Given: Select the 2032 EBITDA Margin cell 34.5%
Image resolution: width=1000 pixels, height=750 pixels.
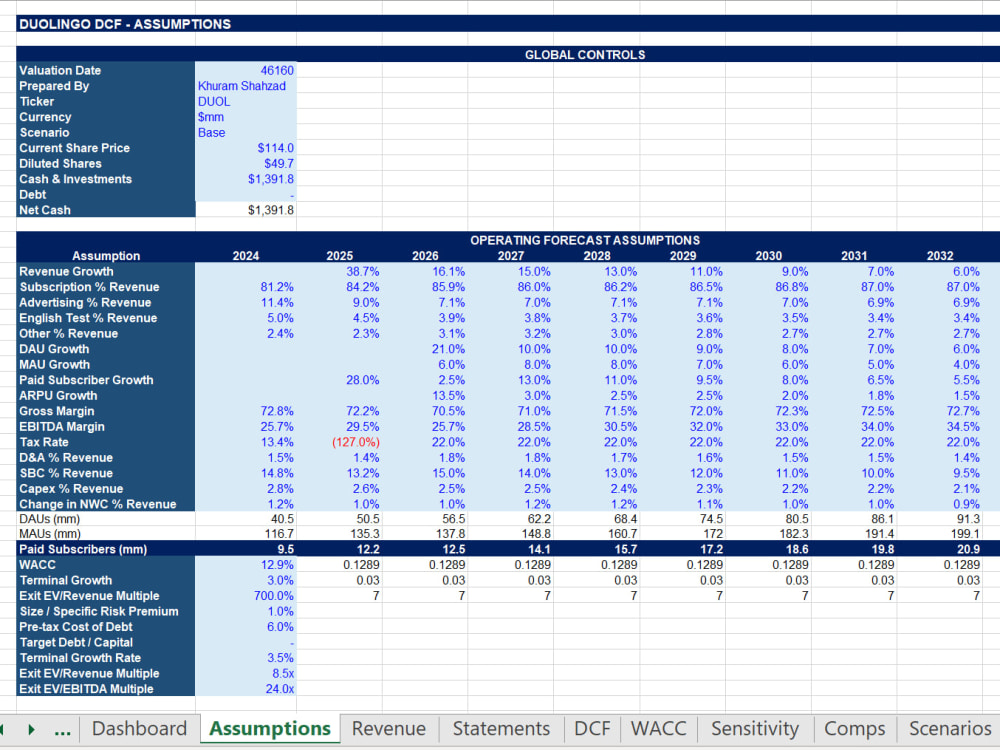Looking at the screenshot, I should click(x=939, y=427).
